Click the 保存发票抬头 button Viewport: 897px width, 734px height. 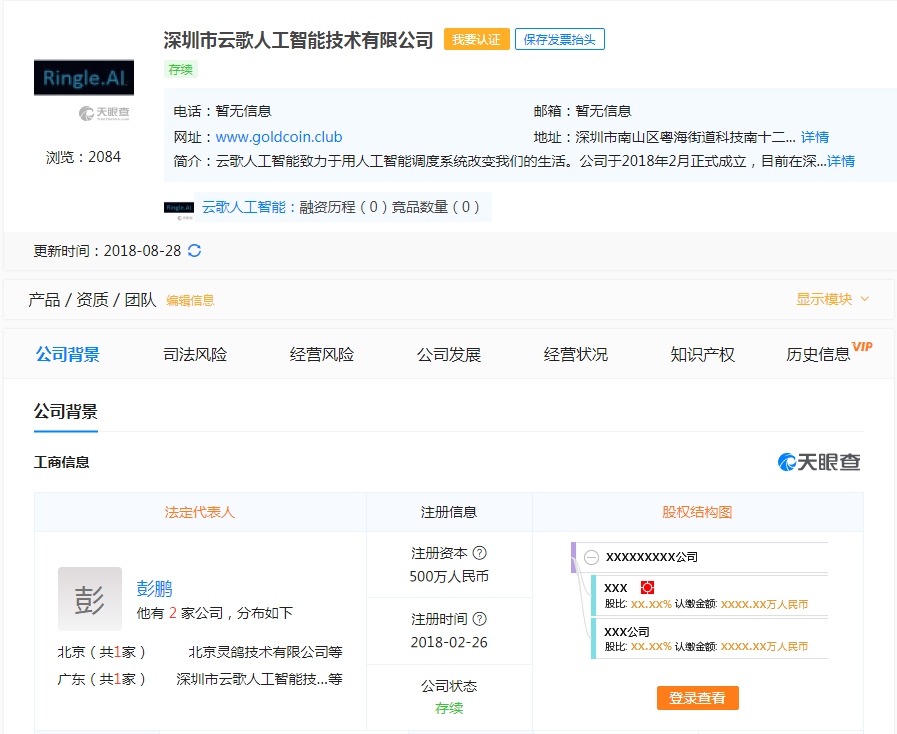pos(560,39)
